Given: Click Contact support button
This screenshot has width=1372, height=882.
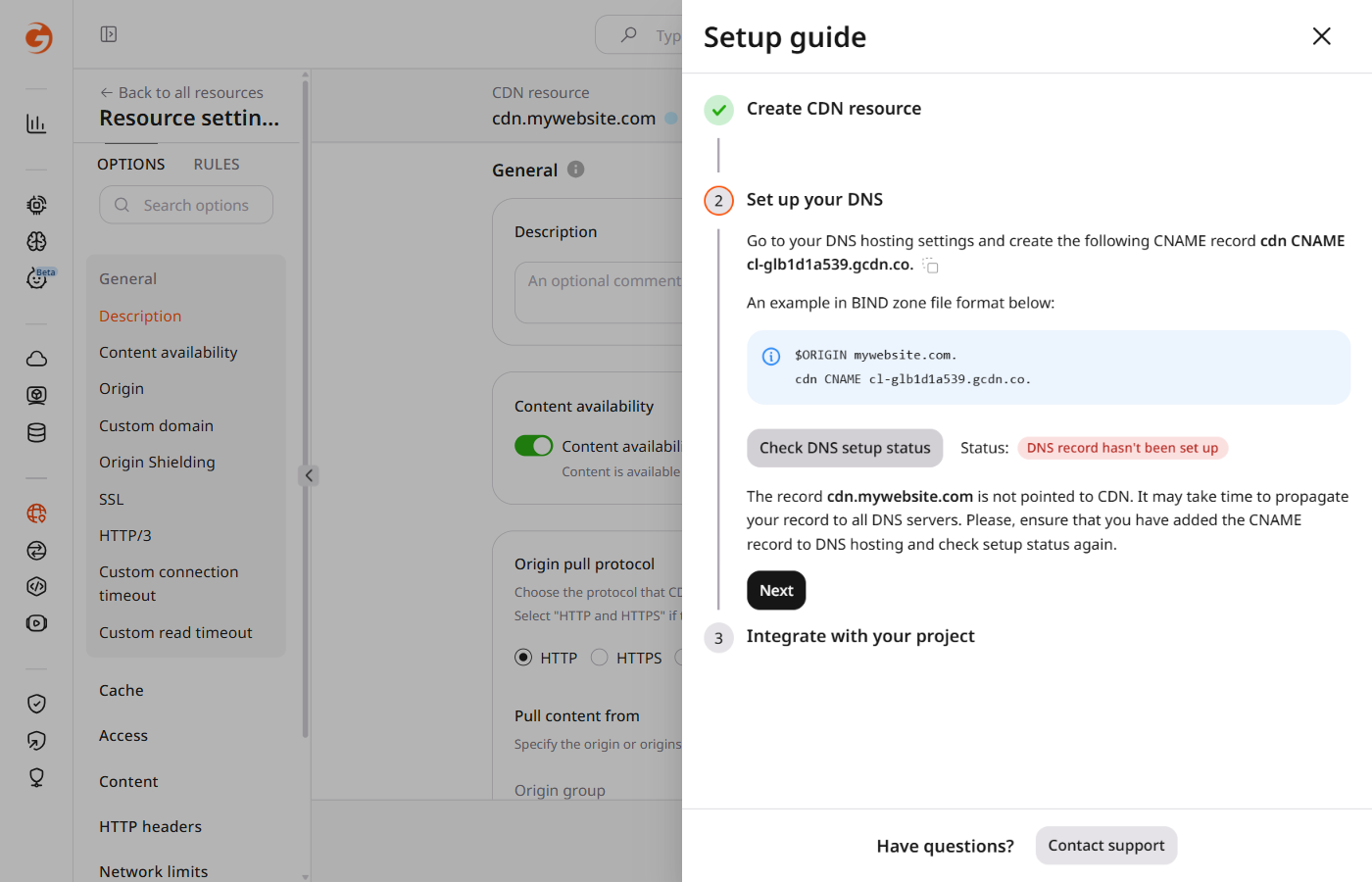Looking at the screenshot, I should coord(1106,846).
